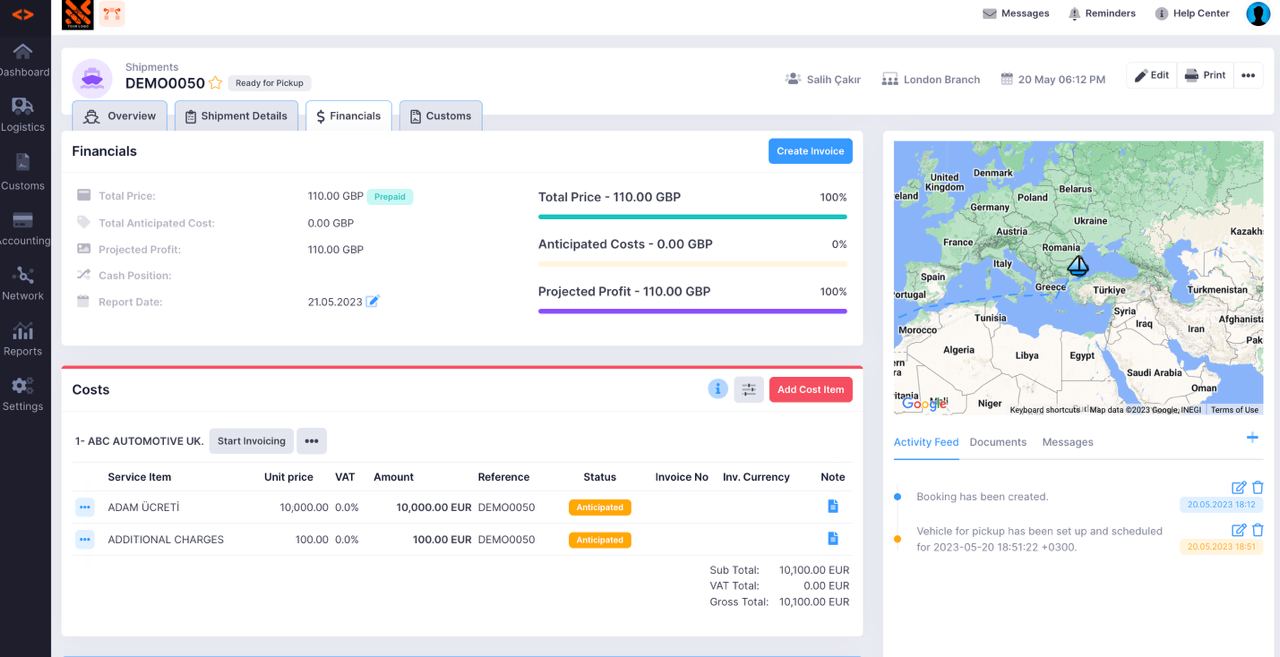Click the cost info circle icon
The height and width of the screenshot is (657, 1280).
pyautogui.click(x=717, y=388)
